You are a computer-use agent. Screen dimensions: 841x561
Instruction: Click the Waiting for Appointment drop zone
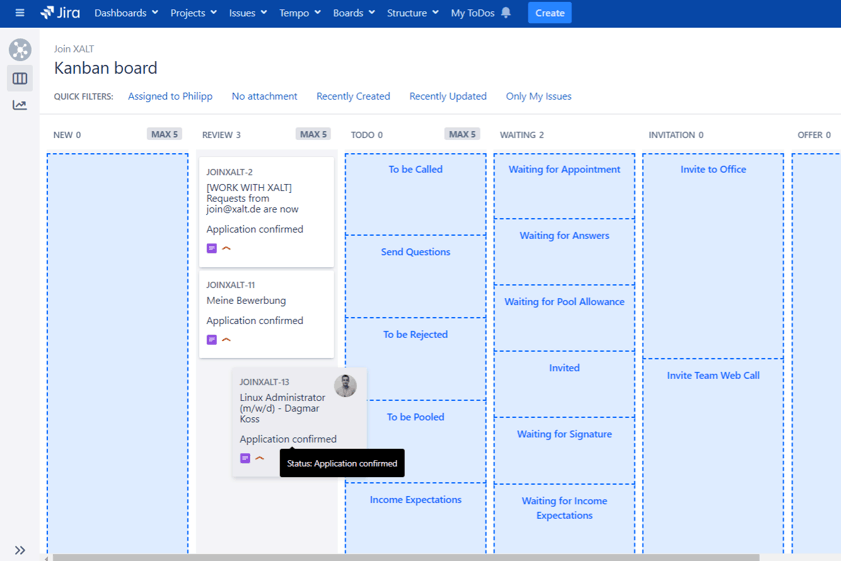[x=564, y=186]
